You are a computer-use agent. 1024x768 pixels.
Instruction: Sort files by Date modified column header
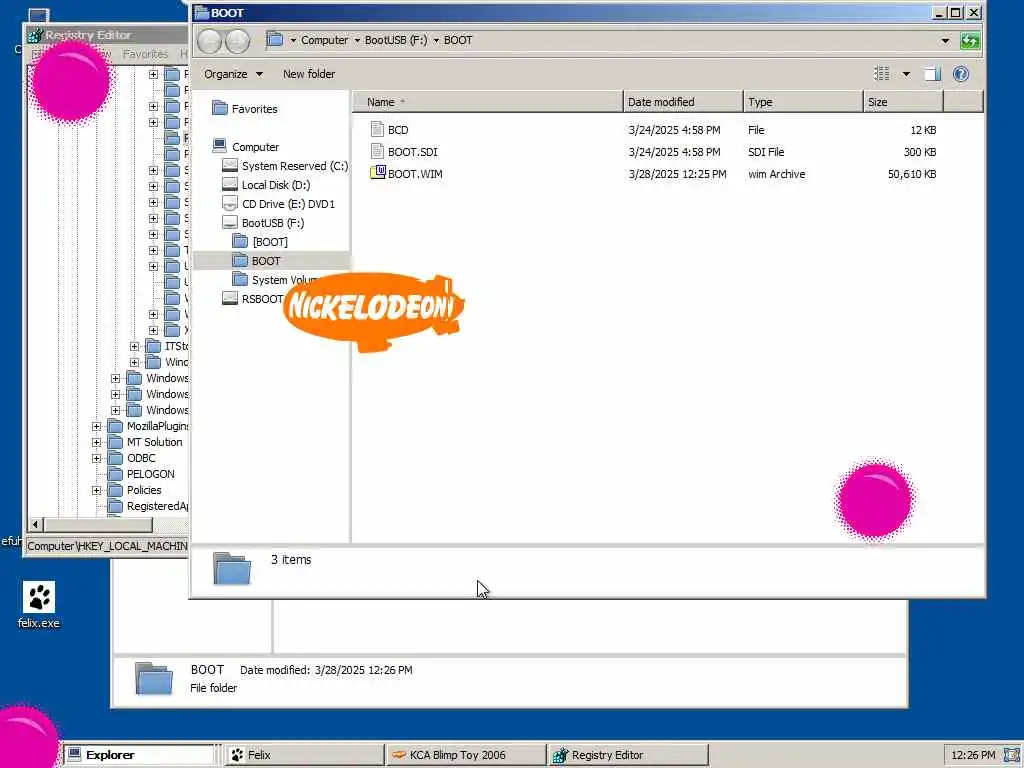pyautogui.click(x=683, y=102)
